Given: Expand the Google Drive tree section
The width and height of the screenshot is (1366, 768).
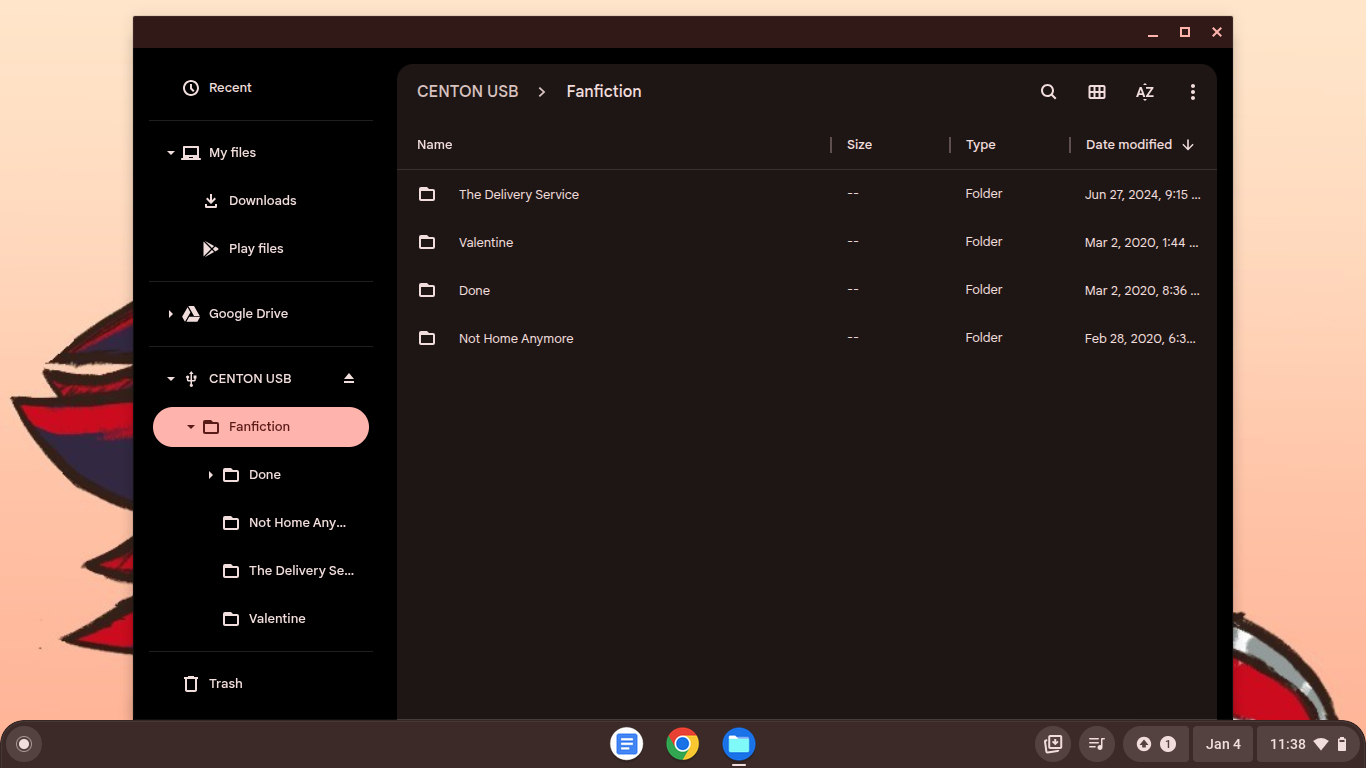Looking at the screenshot, I should (171, 314).
